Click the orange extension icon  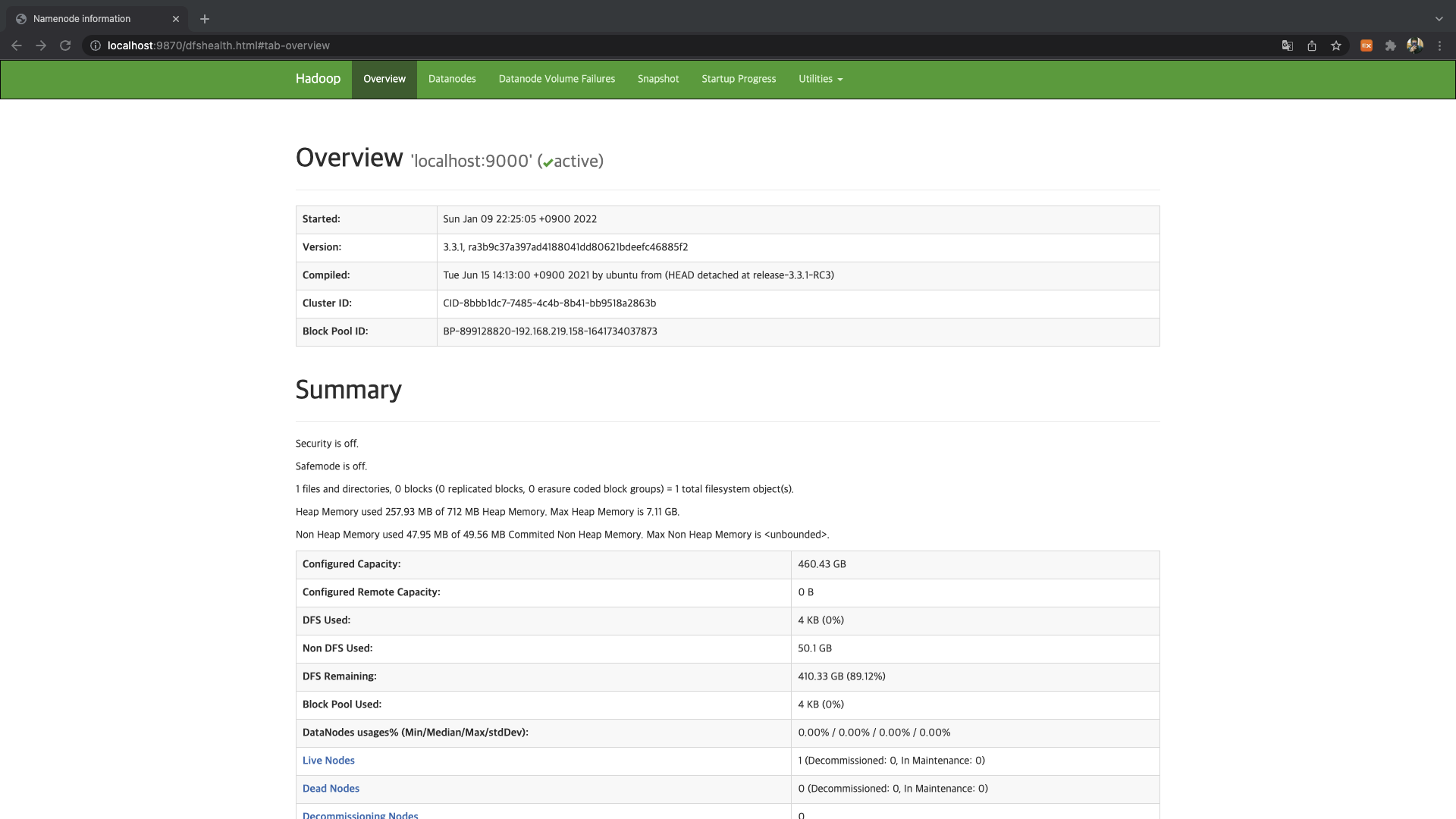point(1367,45)
